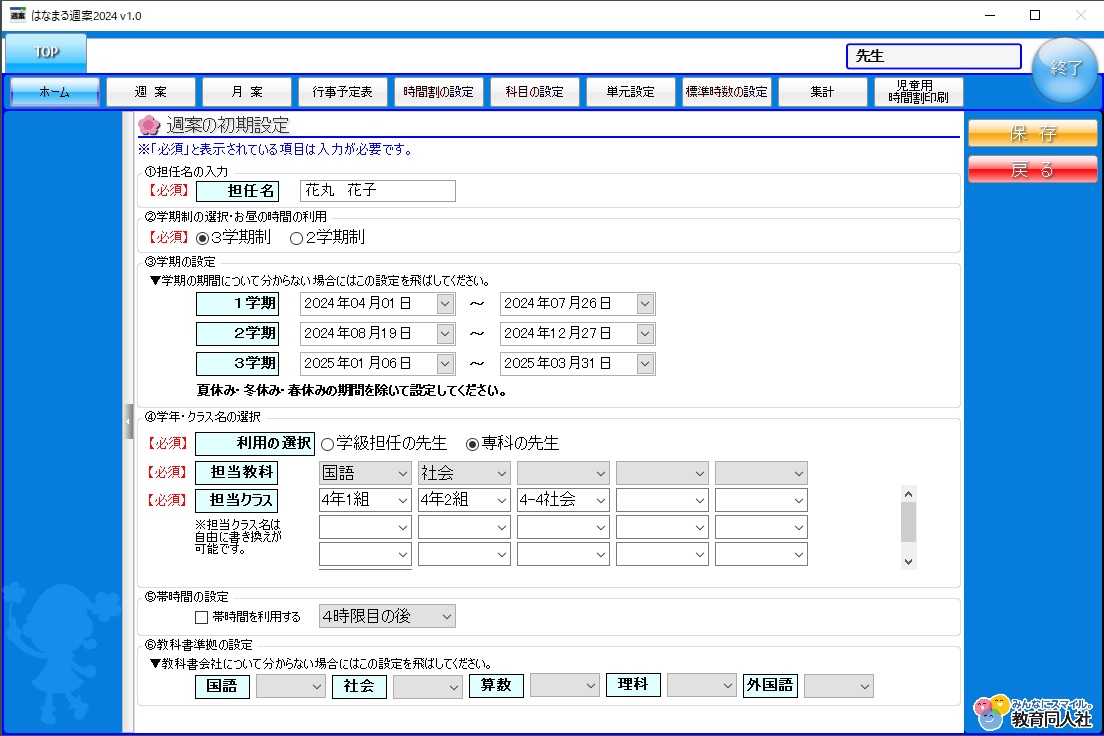
Task: Click scroll down arrow of class list
Action: [x=908, y=561]
